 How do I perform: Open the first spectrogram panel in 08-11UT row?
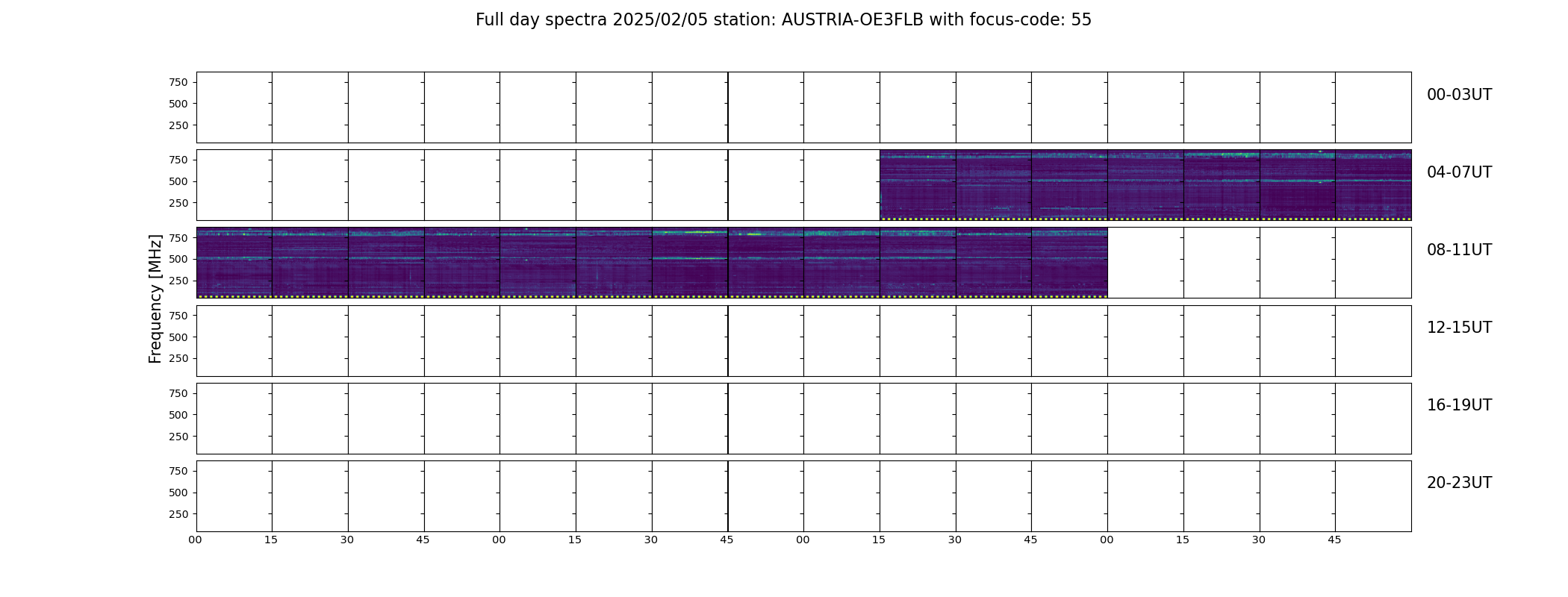pos(234,262)
